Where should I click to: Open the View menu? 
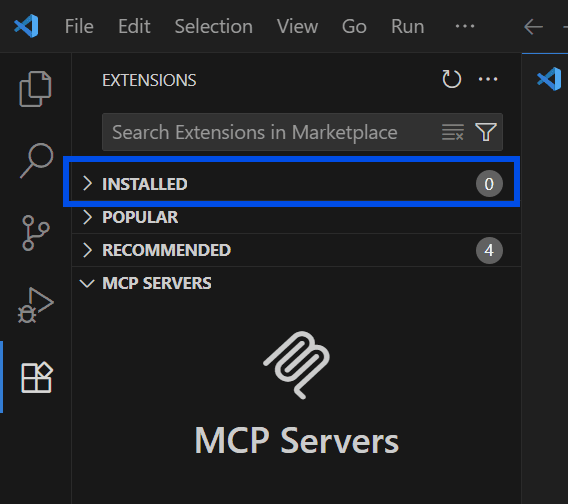click(x=297, y=26)
